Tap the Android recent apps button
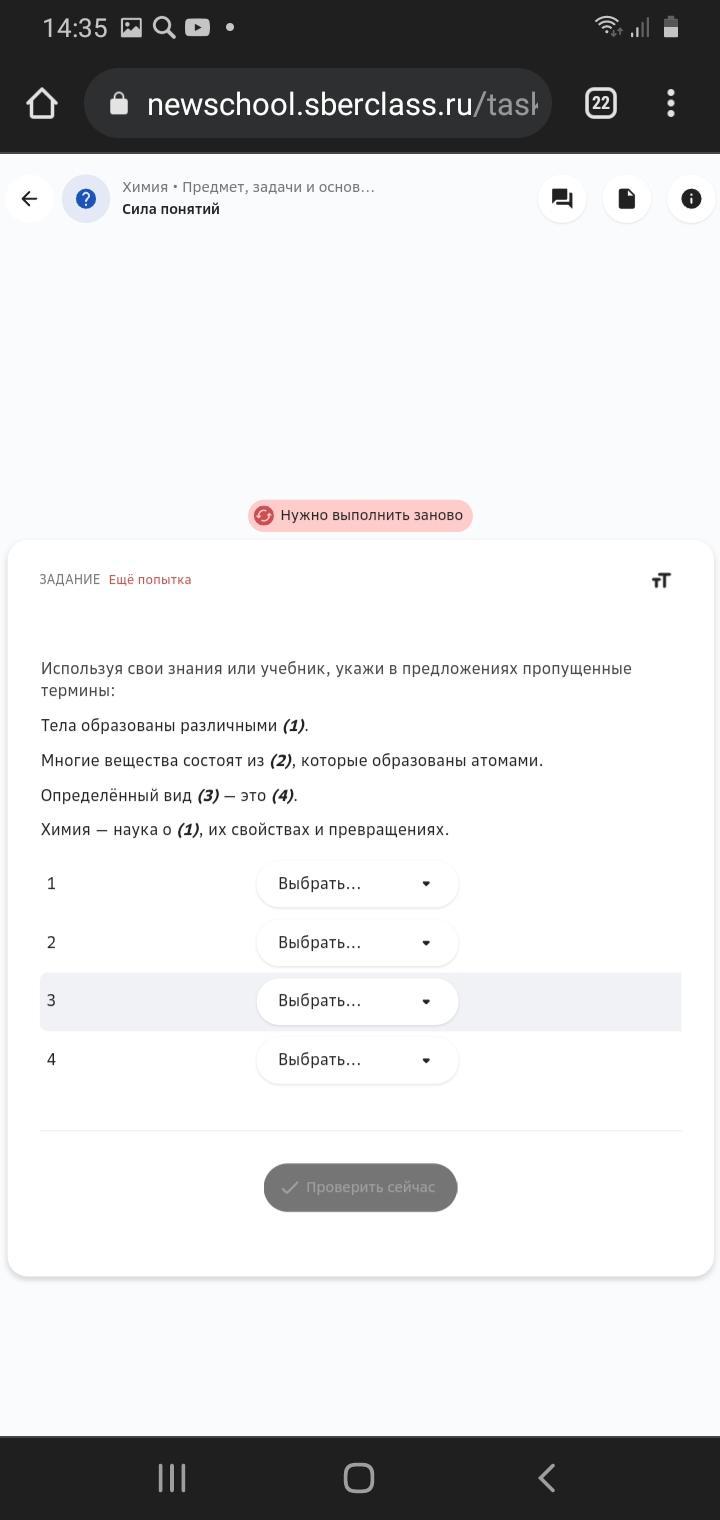This screenshot has width=720, height=1520. [x=172, y=1478]
